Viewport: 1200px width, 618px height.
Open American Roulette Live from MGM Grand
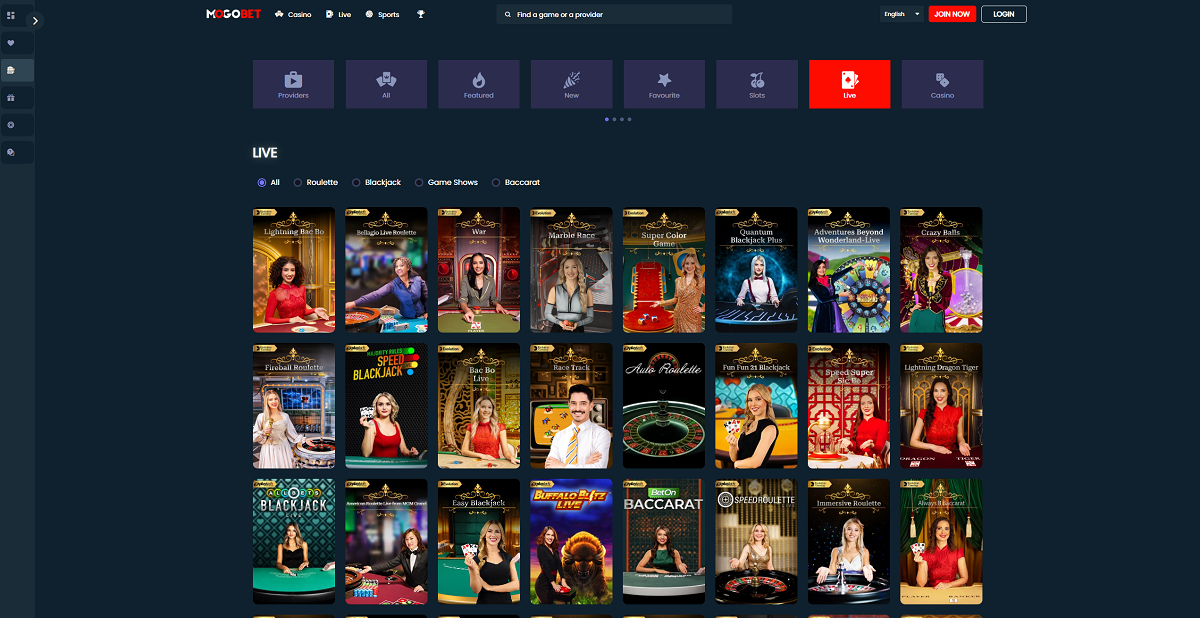386,541
